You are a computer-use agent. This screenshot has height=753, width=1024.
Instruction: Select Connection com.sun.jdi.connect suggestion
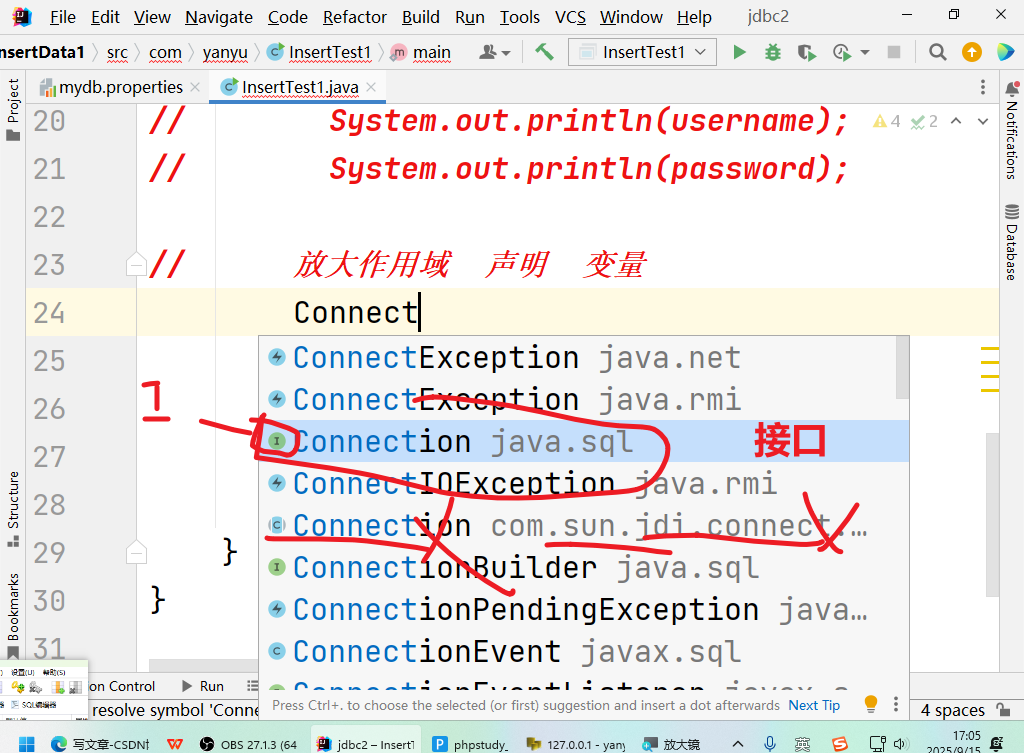click(584, 526)
